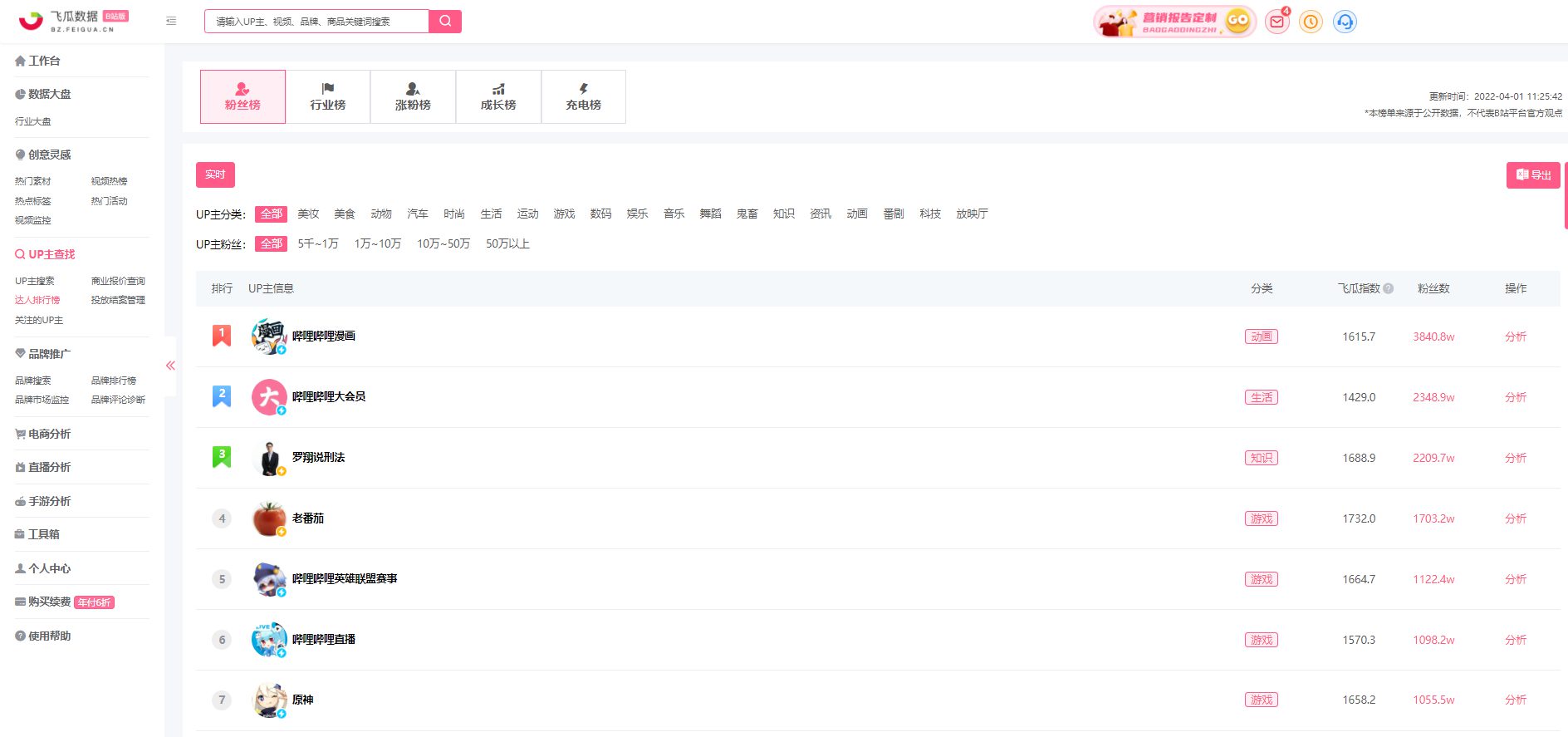This screenshot has width=1568, height=737.
Task: Open 视频热榜 sidebar link
Action: tap(109, 181)
